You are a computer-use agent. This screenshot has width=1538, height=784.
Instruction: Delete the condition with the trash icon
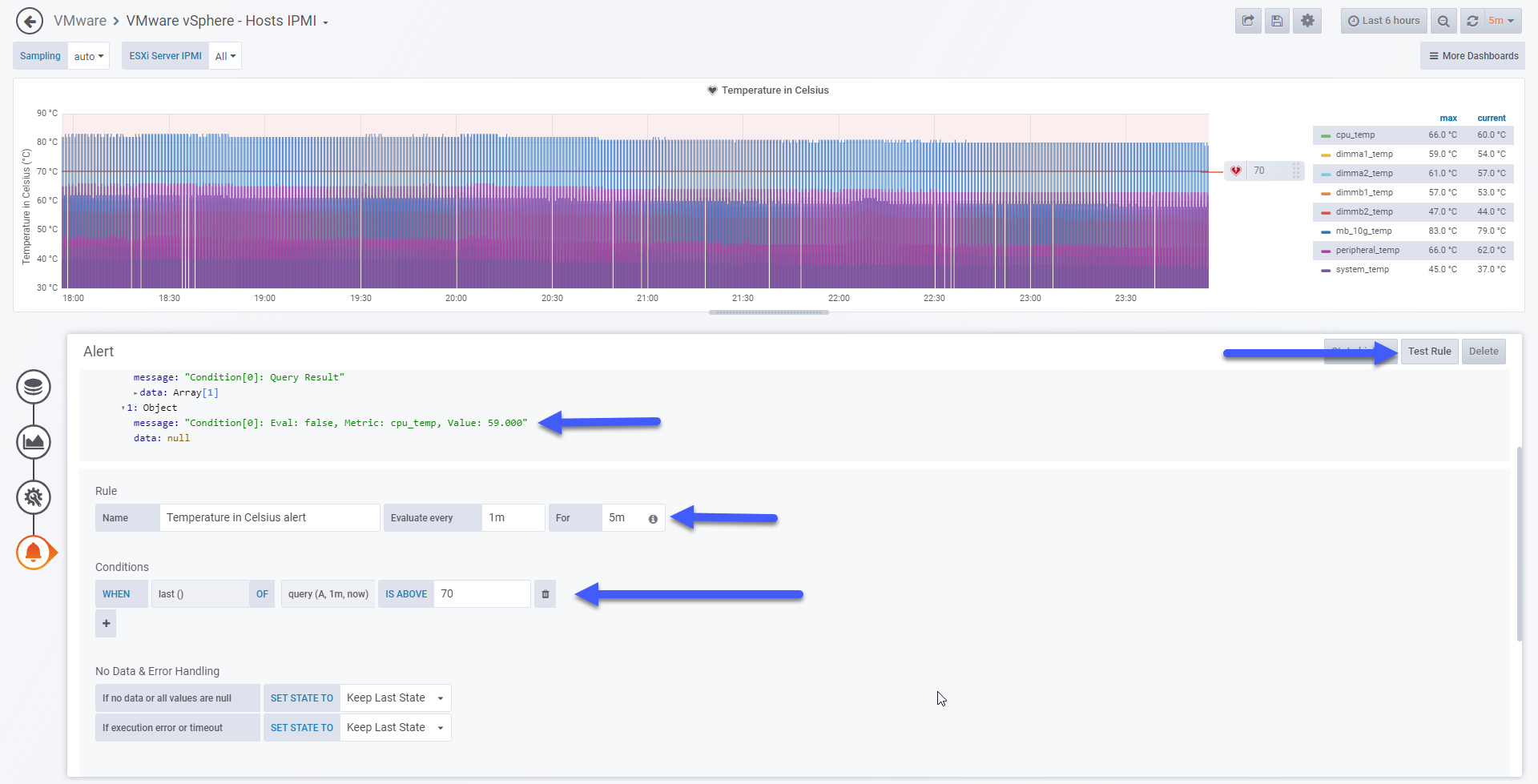[x=545, y=594]
